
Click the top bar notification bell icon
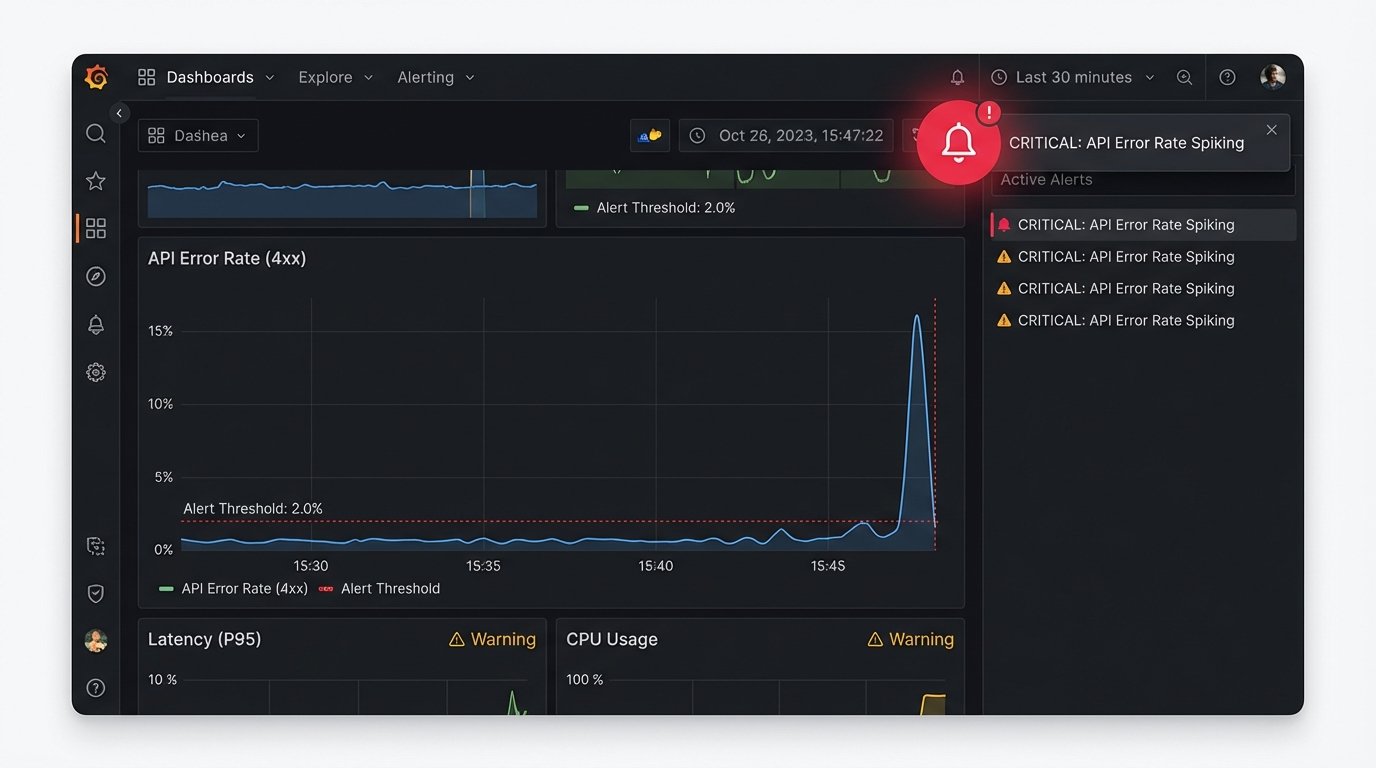[957, 78]
